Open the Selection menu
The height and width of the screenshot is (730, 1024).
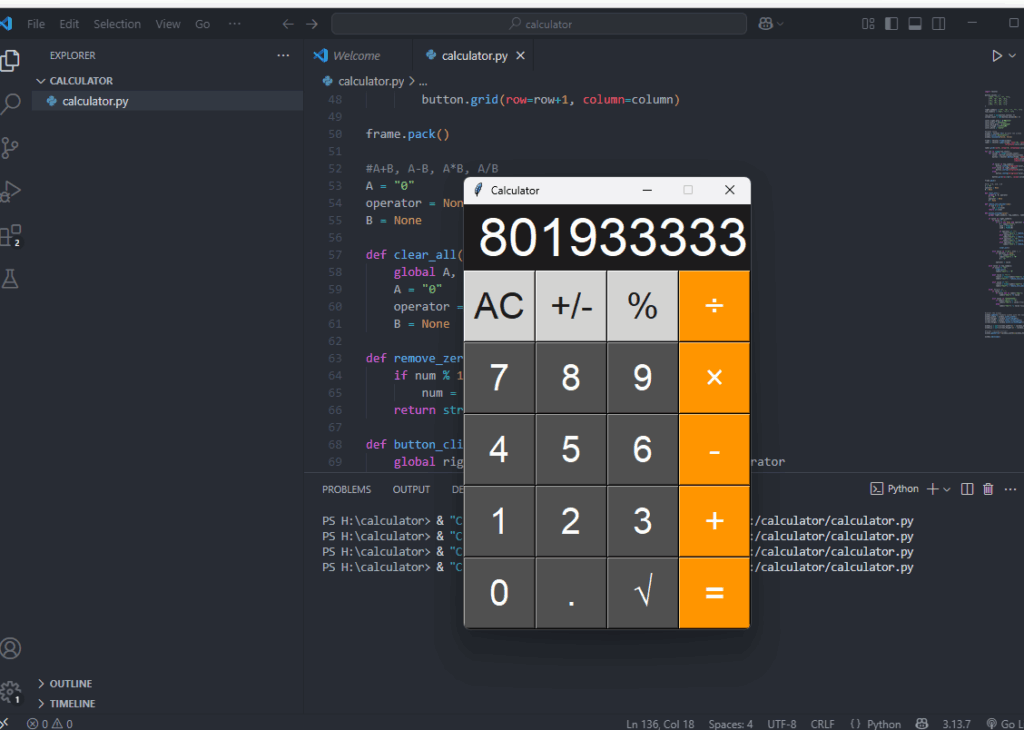click(x=117, y=24)
